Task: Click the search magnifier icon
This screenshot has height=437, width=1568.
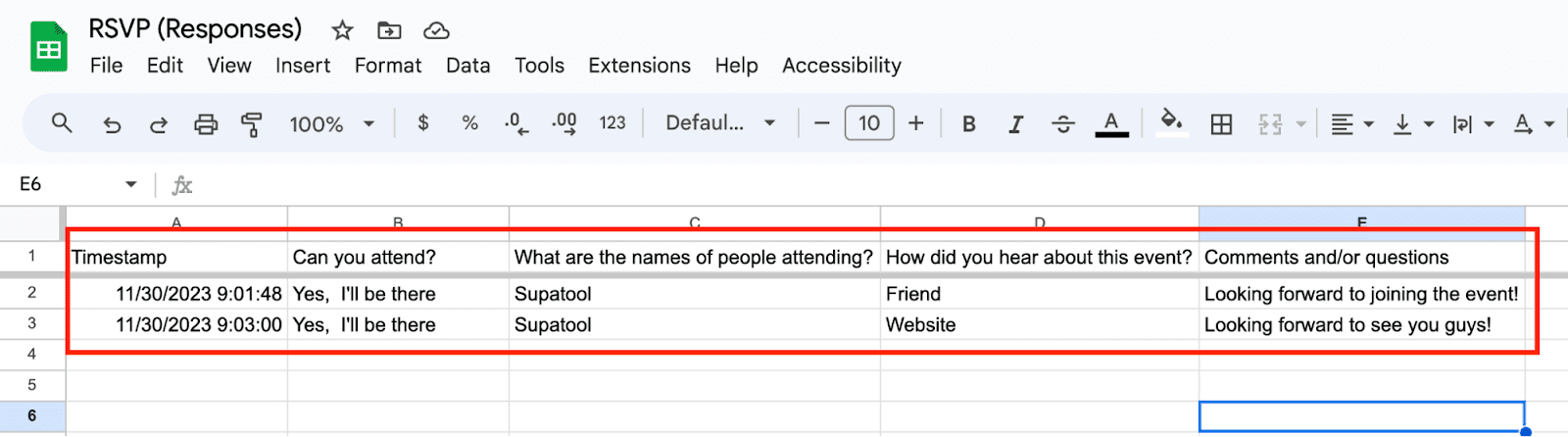Action: [62, 123]
